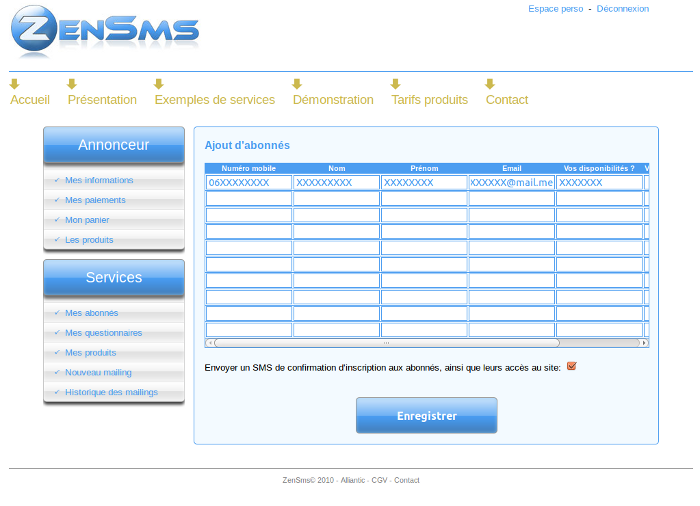
Task: Open Nouveau mailing from the sidebar
Action: point(98,373)
